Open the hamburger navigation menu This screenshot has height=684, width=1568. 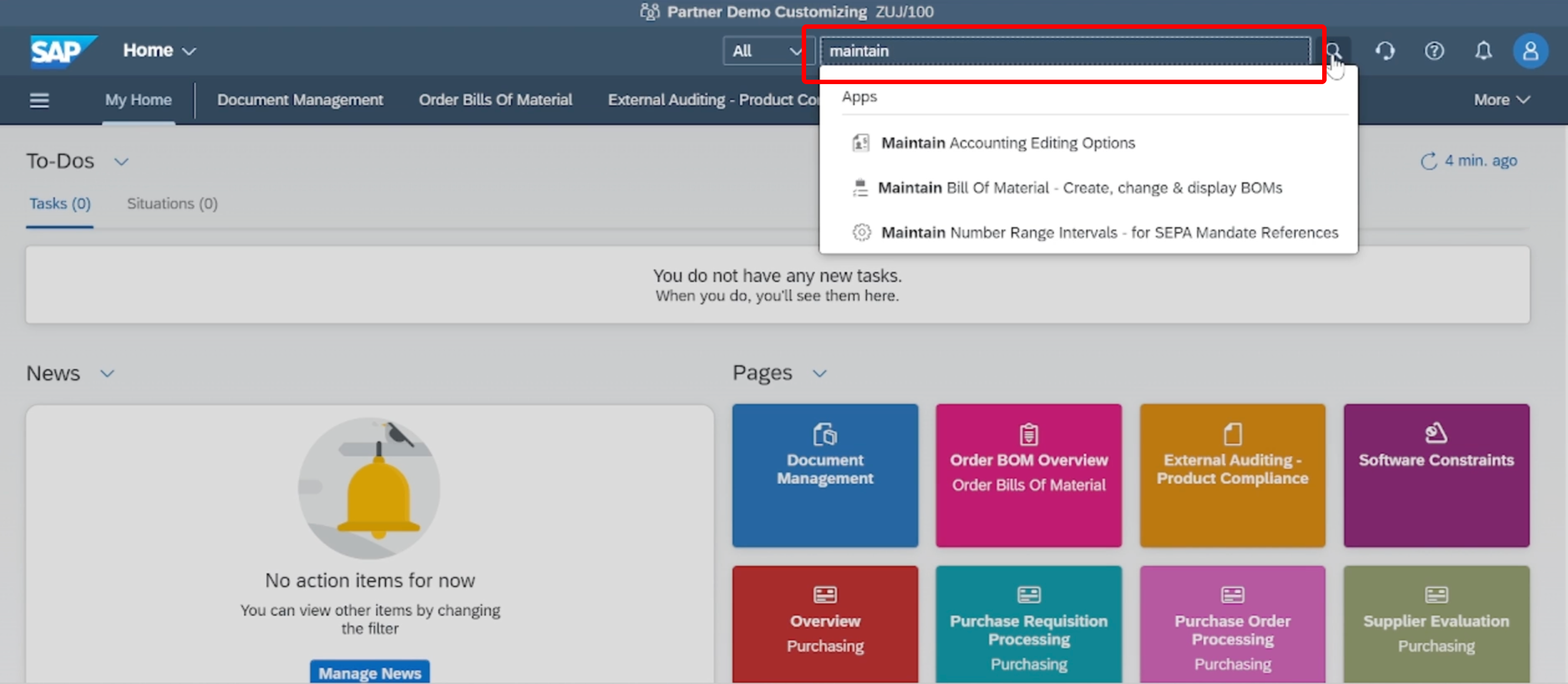[x=39, y=100]
